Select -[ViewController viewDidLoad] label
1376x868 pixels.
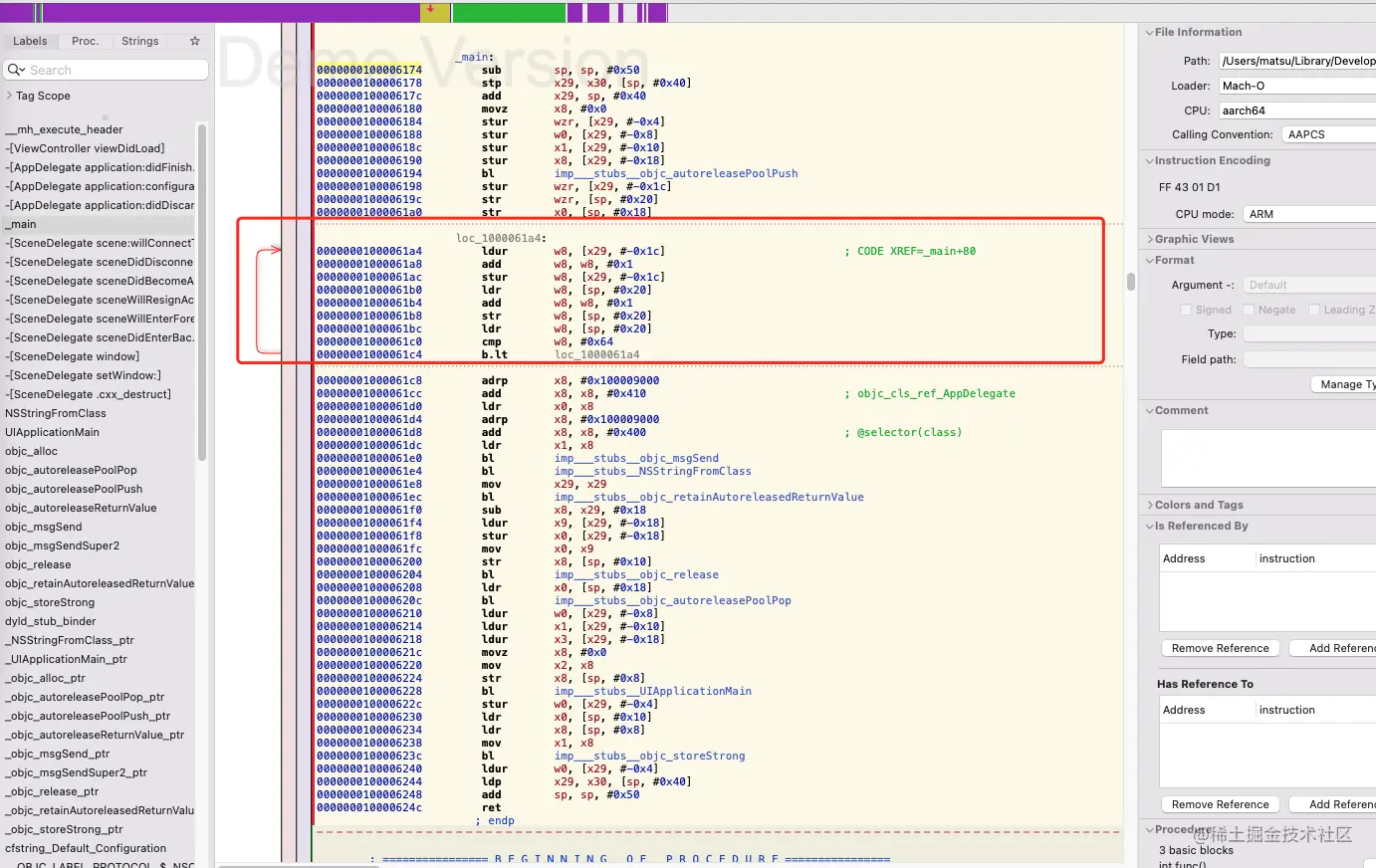(x=85, y=148)
